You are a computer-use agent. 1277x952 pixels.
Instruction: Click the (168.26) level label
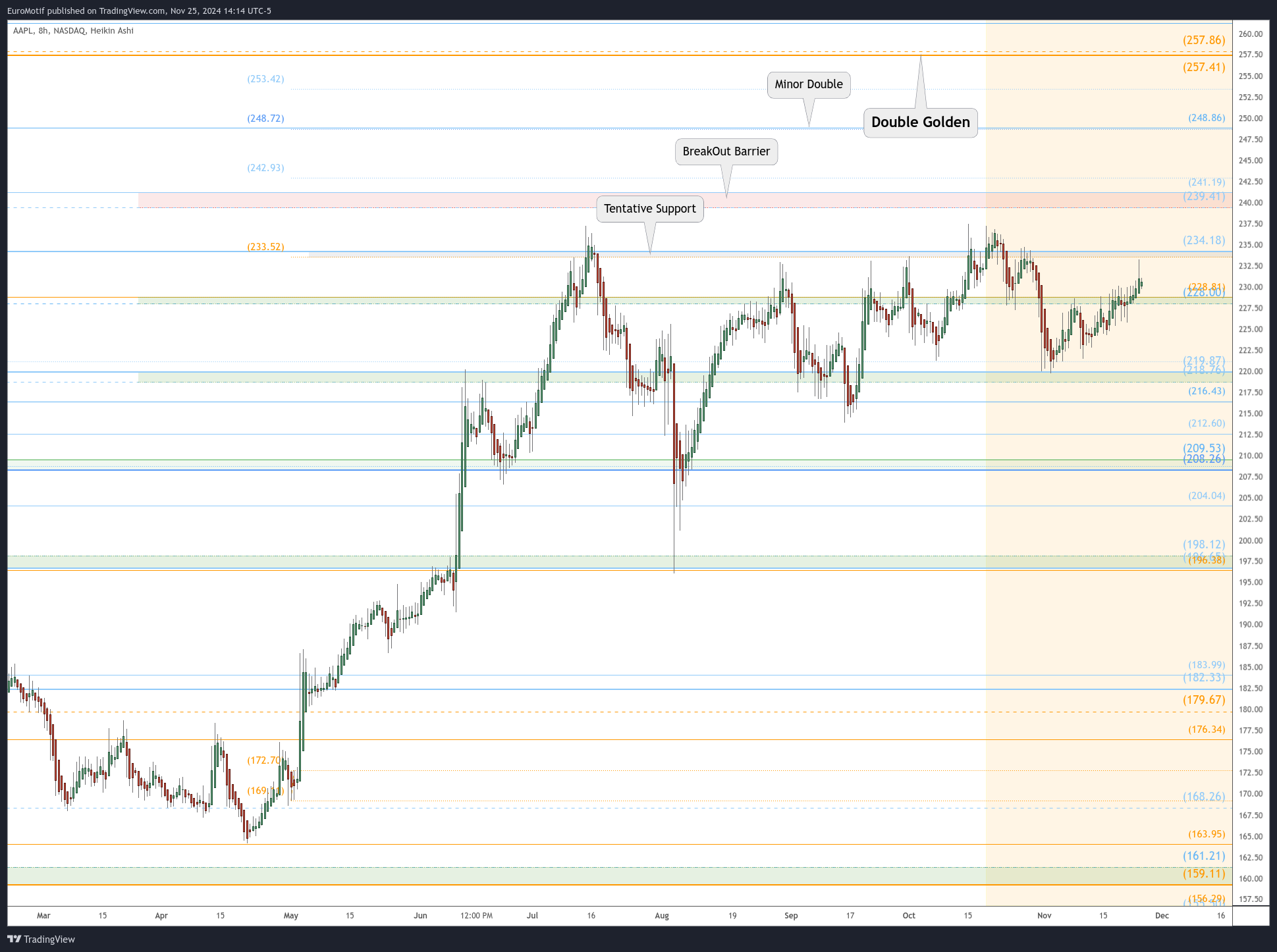pyautogui.click(x=1204, y=797)
